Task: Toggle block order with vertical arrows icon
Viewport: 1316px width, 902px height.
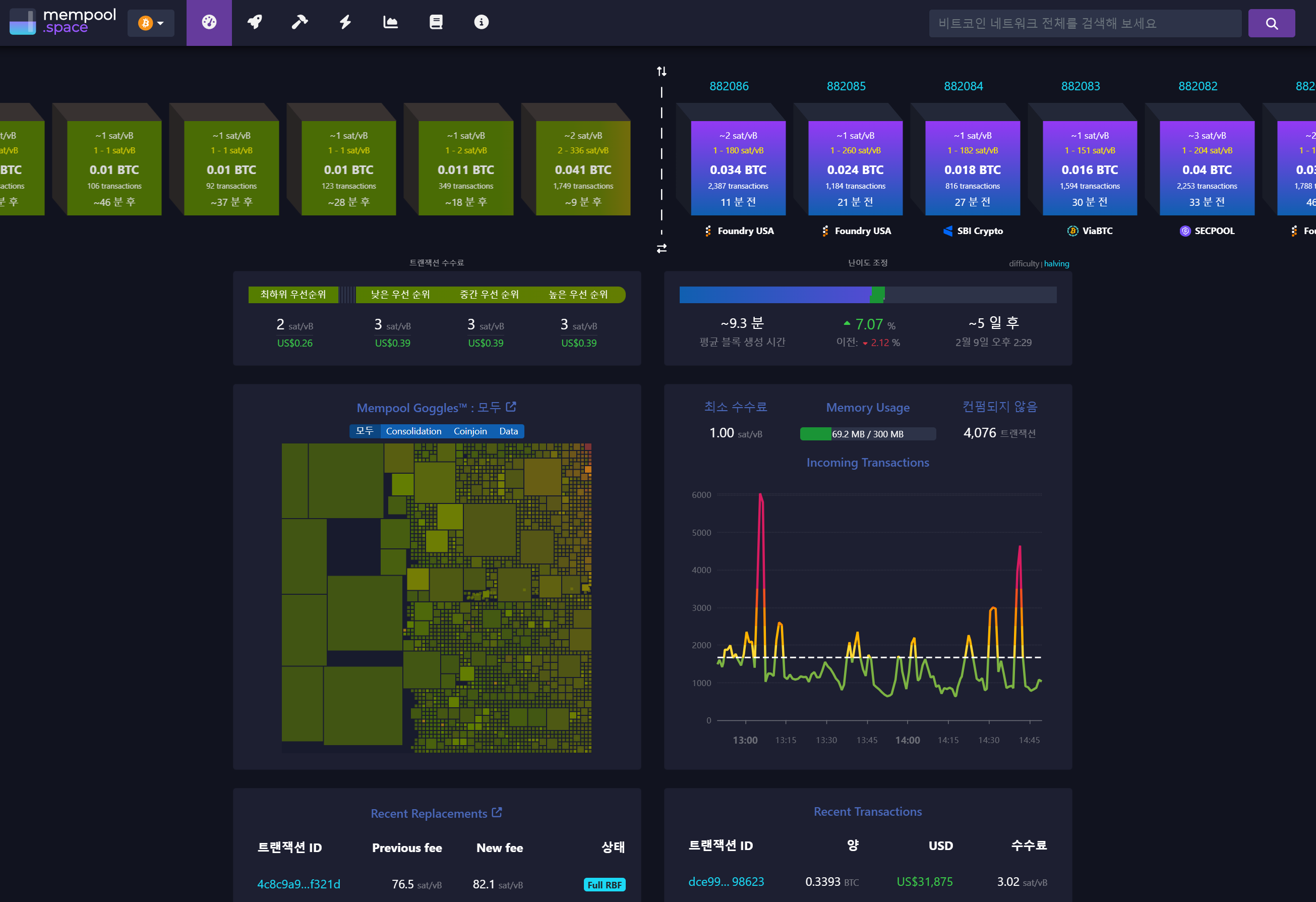Action: click(x=662, y=72)
